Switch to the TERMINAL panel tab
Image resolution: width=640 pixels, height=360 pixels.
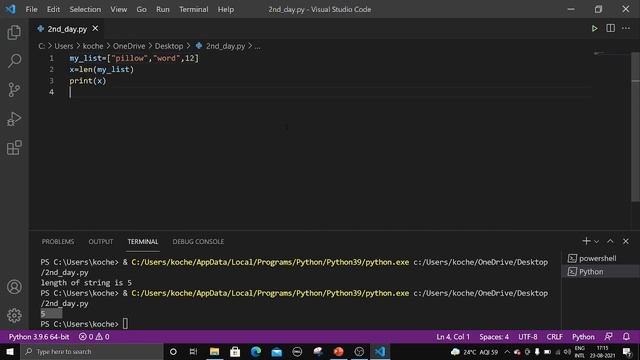pyautogui.click(x=142, y=242)
